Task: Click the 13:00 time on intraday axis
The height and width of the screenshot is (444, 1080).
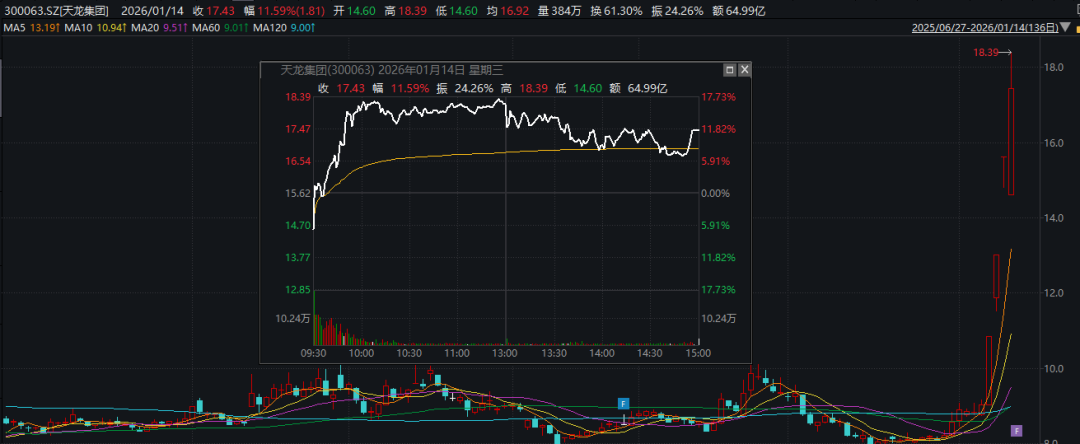Action: click(x=505, y=353)
